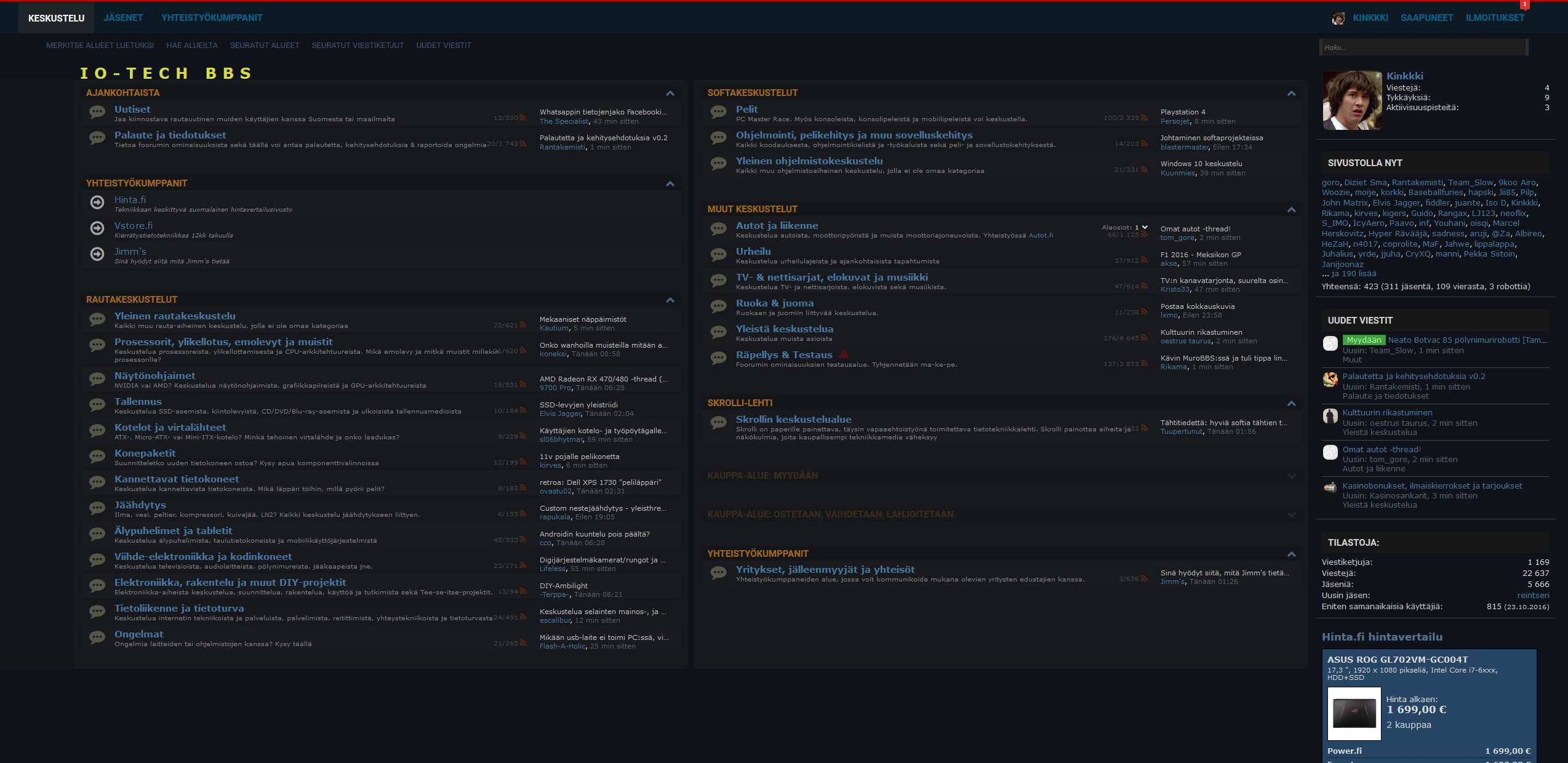Click Merkitse alueet luetuiksi link
Viewport: 1568px width, 763px height.
point(100,46)
